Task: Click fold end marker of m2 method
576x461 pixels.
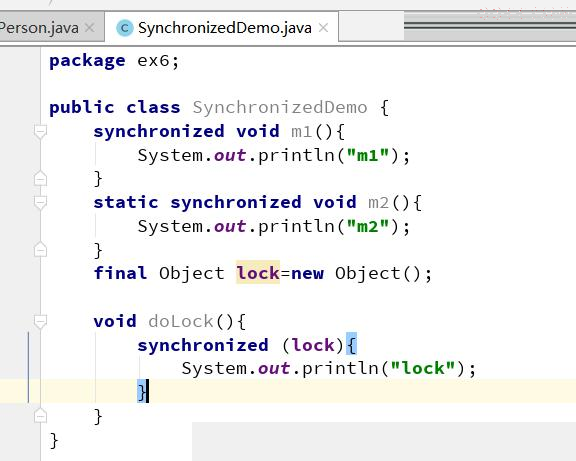Action: (x=40, y=250)
